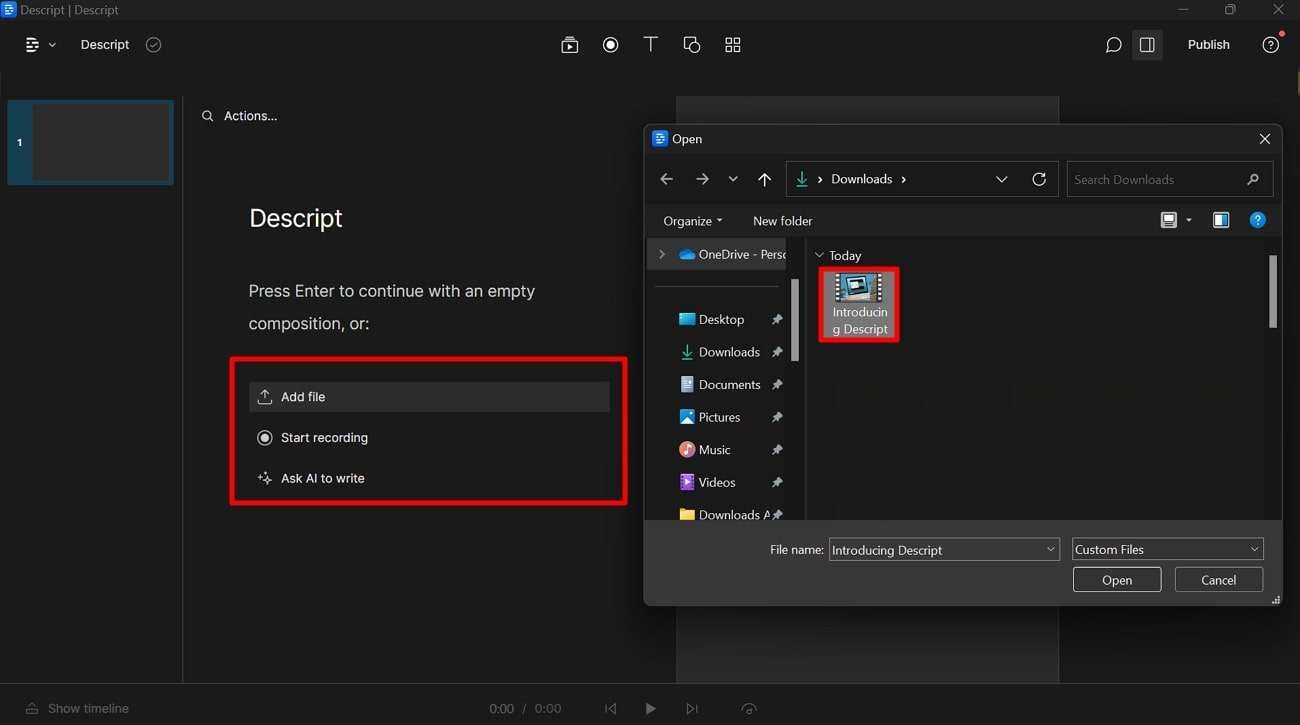Select Pictures in the navigation pane
The width and height of the screenshot is (1300, 725).
click(709, 417)
